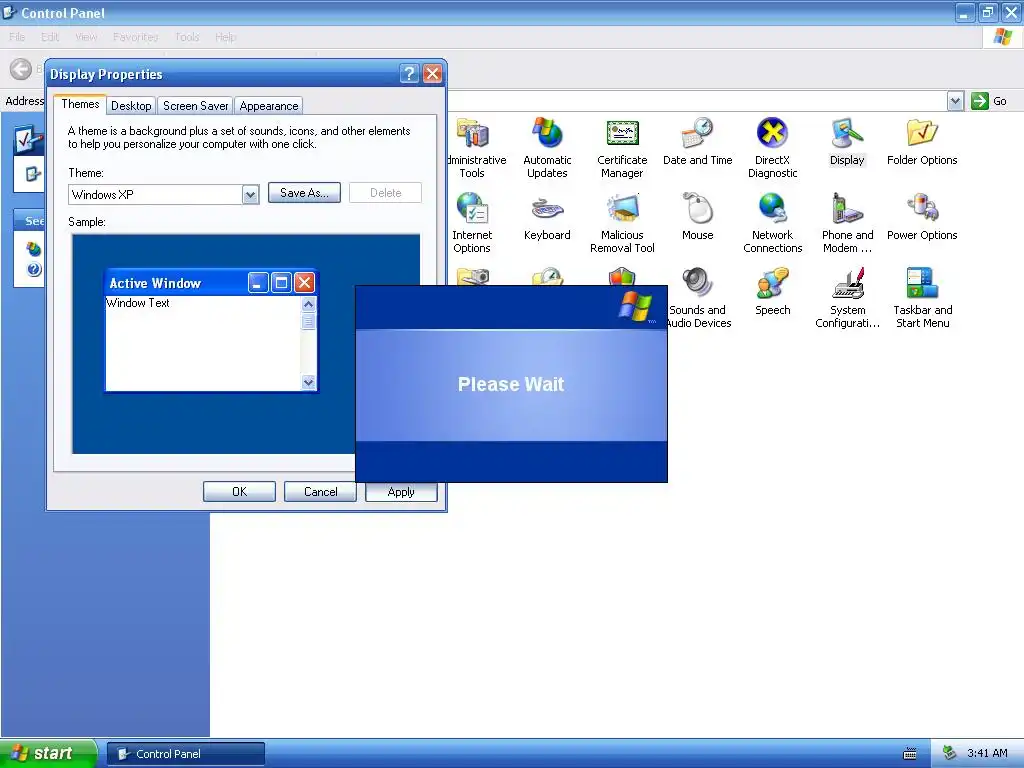This screenshot has height=768, width=1024.
Task: Click the Please Wait message text
Action: click(x=511, y=384)
